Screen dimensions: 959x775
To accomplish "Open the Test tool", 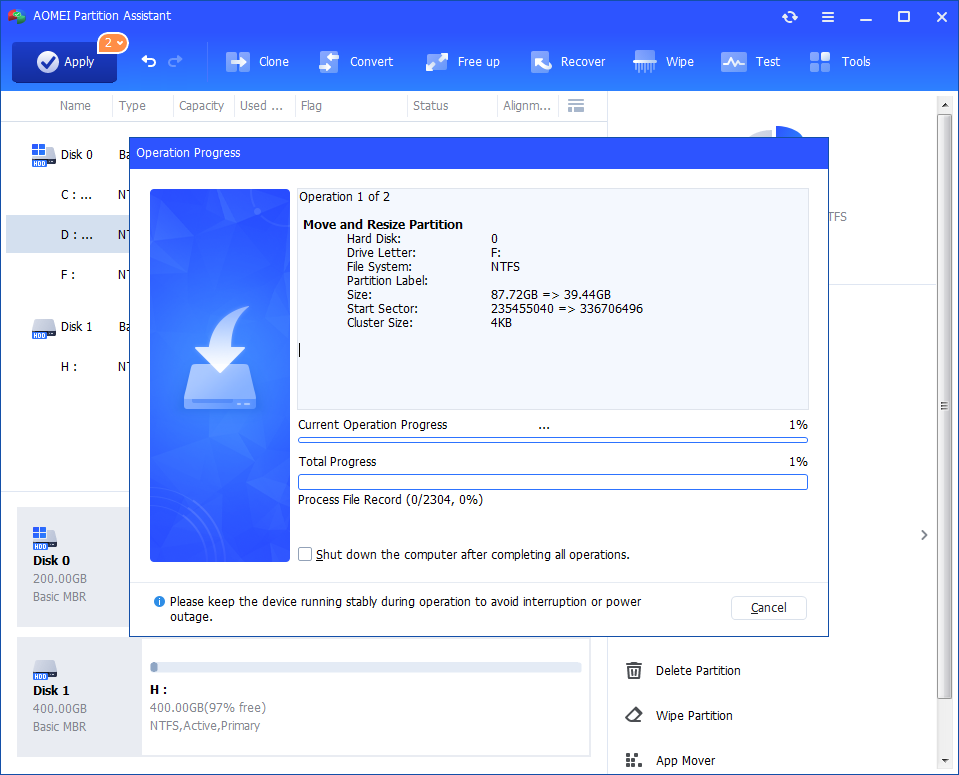I will point(750,62).
